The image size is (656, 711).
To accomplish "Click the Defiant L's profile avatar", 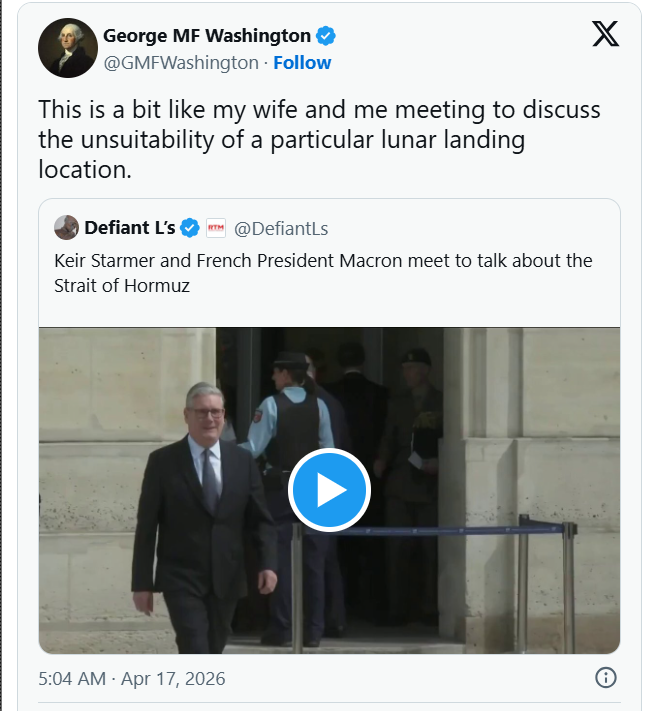I will click(66, 228).
